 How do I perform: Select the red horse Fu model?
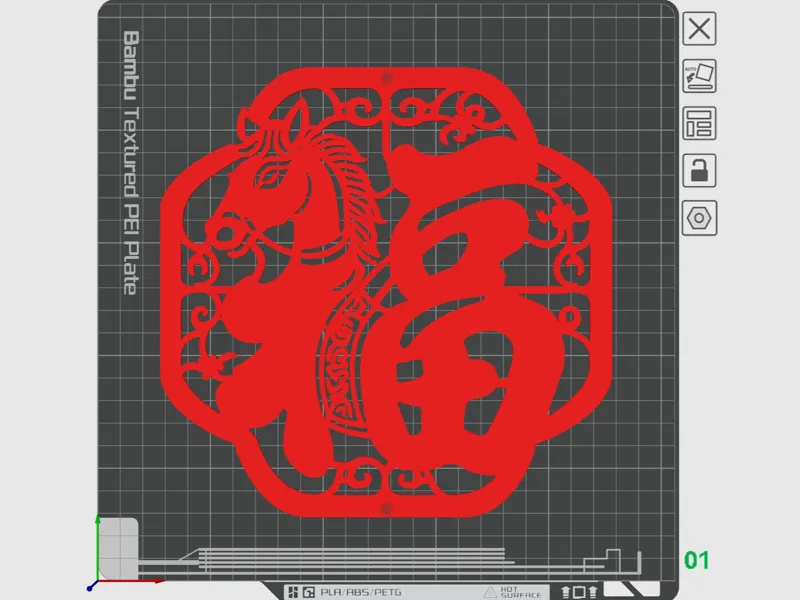pyautogui.click(x=386, y=292)
